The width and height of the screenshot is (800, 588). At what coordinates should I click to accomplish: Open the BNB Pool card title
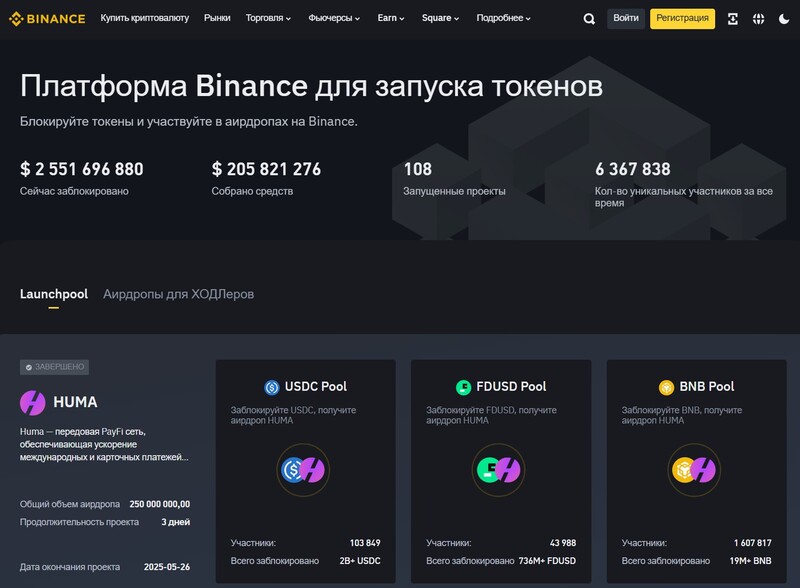coord(707,387)
